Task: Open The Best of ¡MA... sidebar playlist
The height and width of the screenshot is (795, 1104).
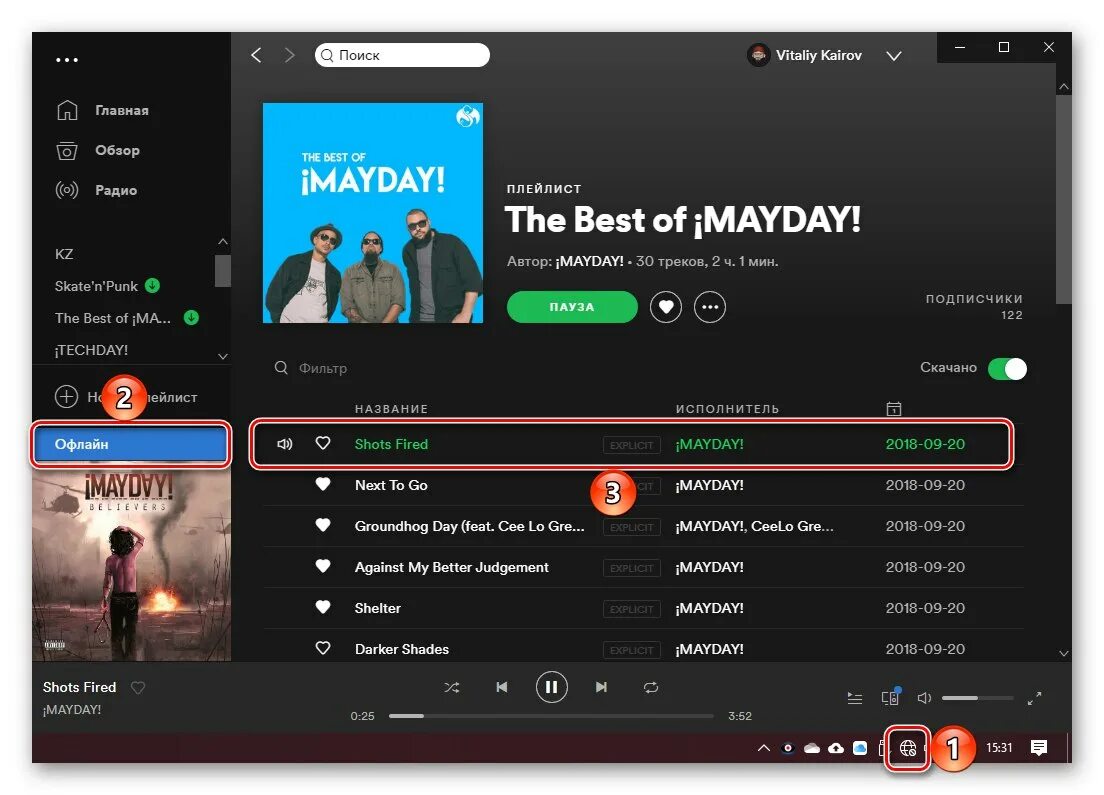Action: click(x=113, y=318)
